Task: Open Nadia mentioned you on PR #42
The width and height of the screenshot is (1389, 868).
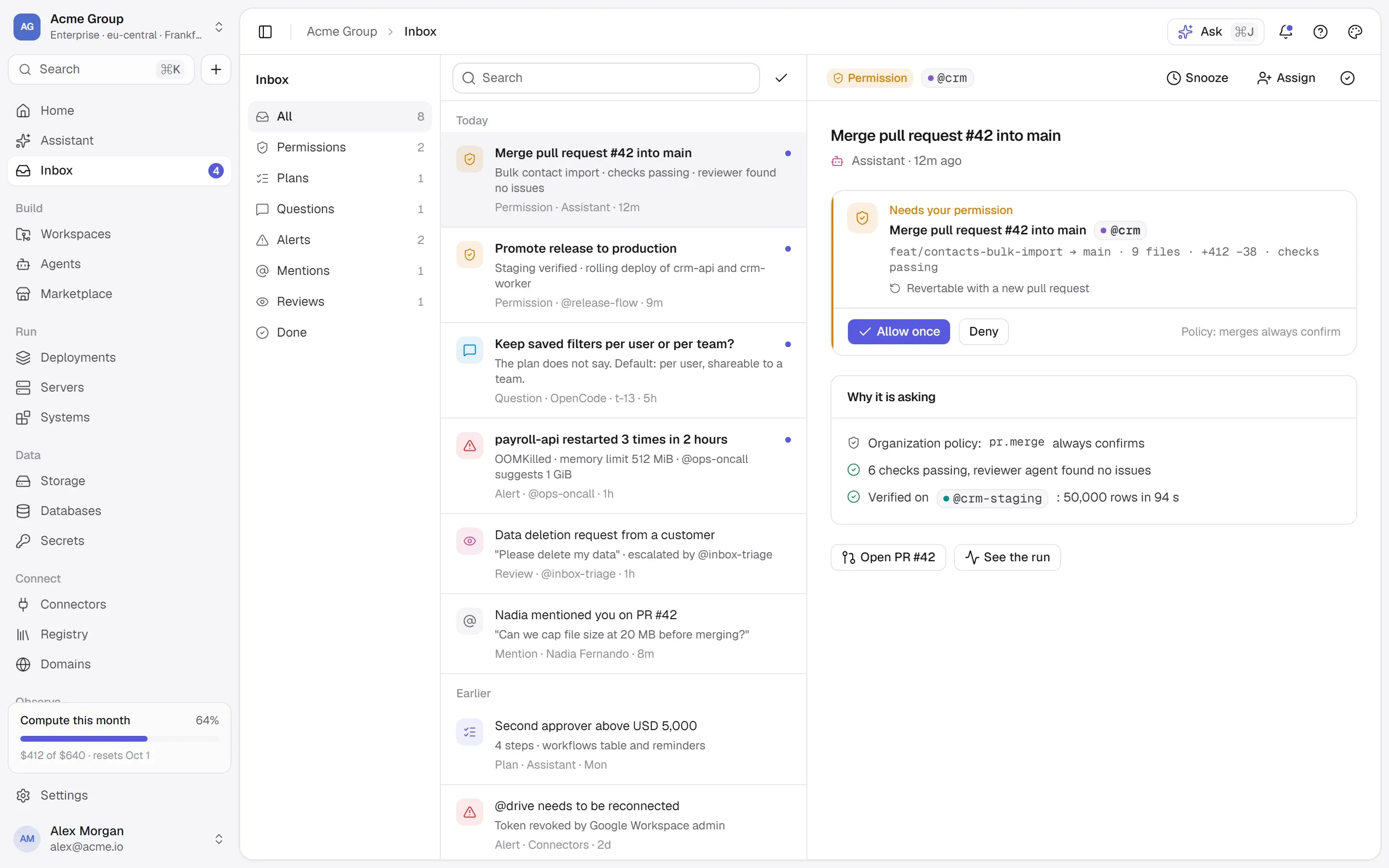Action: [x=623, y=634]
